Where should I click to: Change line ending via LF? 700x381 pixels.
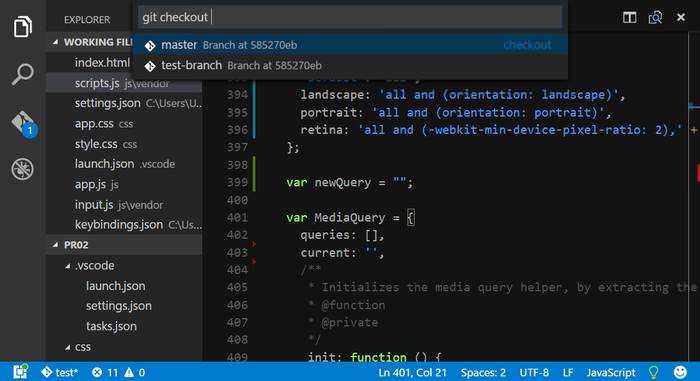568,373
